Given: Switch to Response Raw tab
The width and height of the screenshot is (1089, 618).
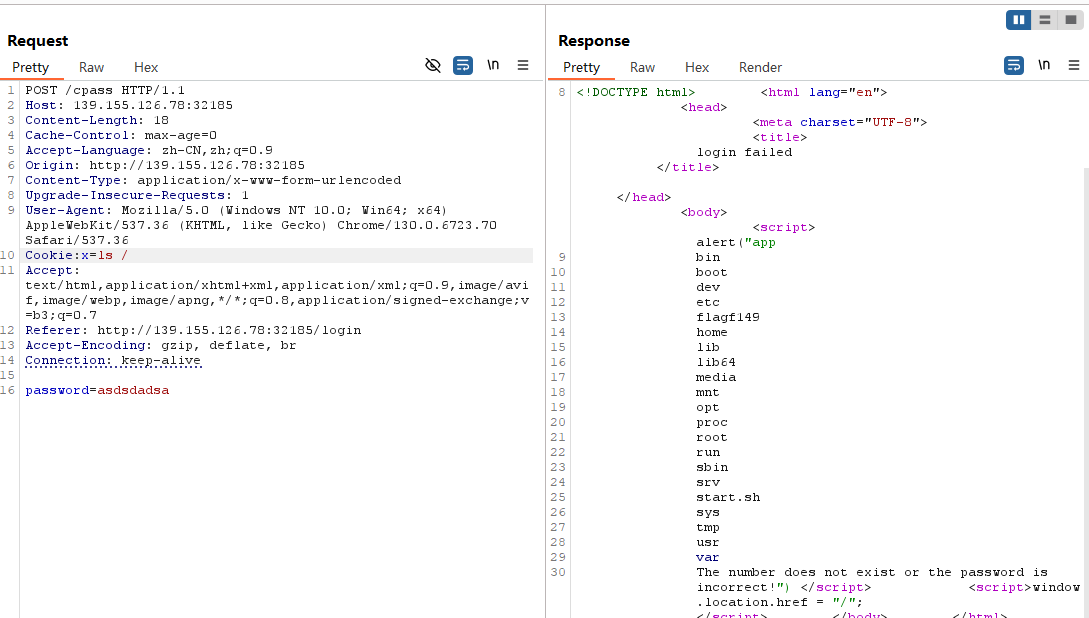Looking at the screenshot, I should coord(642,67).
